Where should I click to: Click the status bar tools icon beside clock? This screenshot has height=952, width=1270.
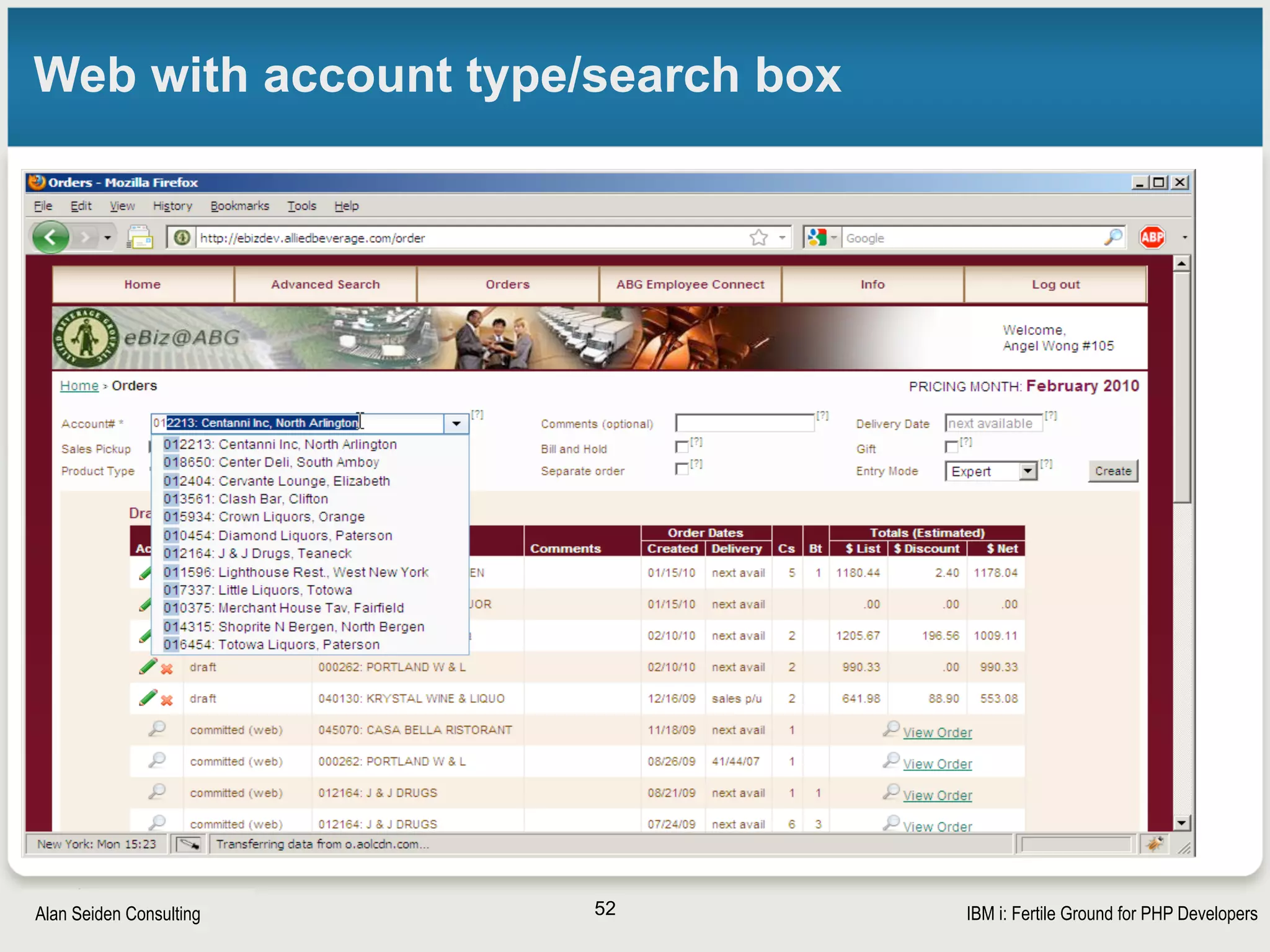point(189,844)
